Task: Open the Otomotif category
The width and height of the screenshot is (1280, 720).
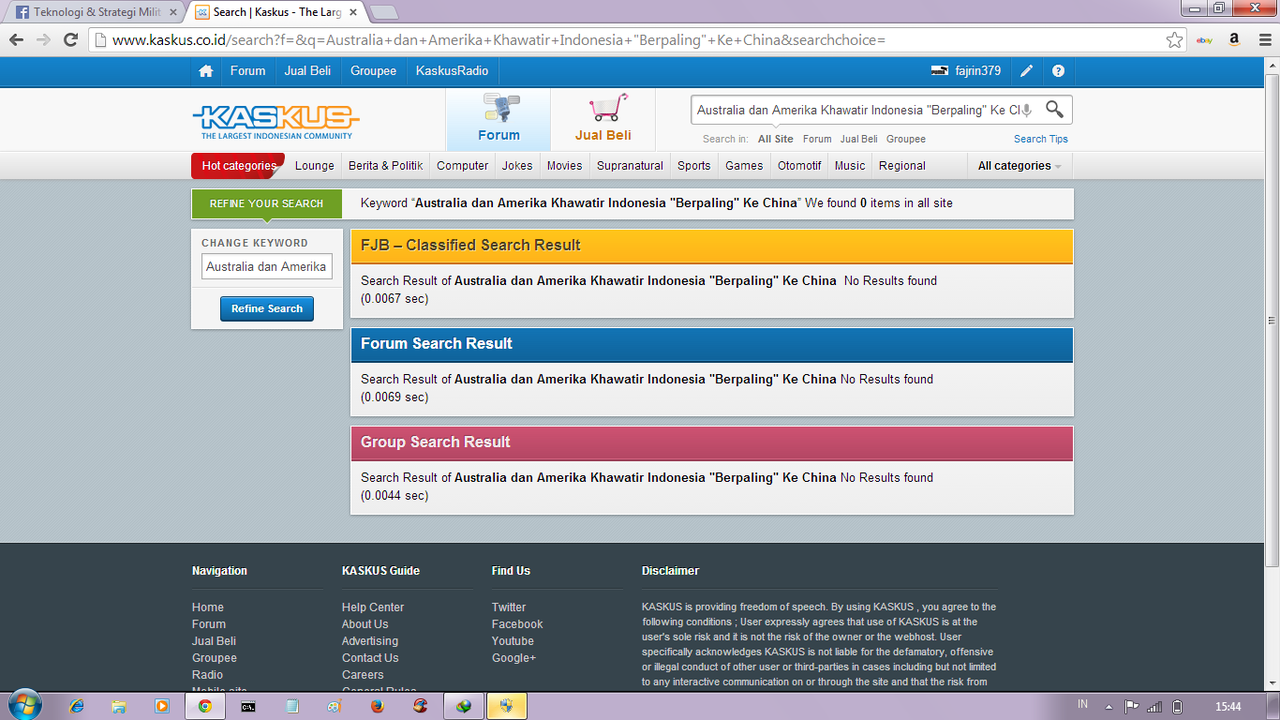Action: click(800, 166)
